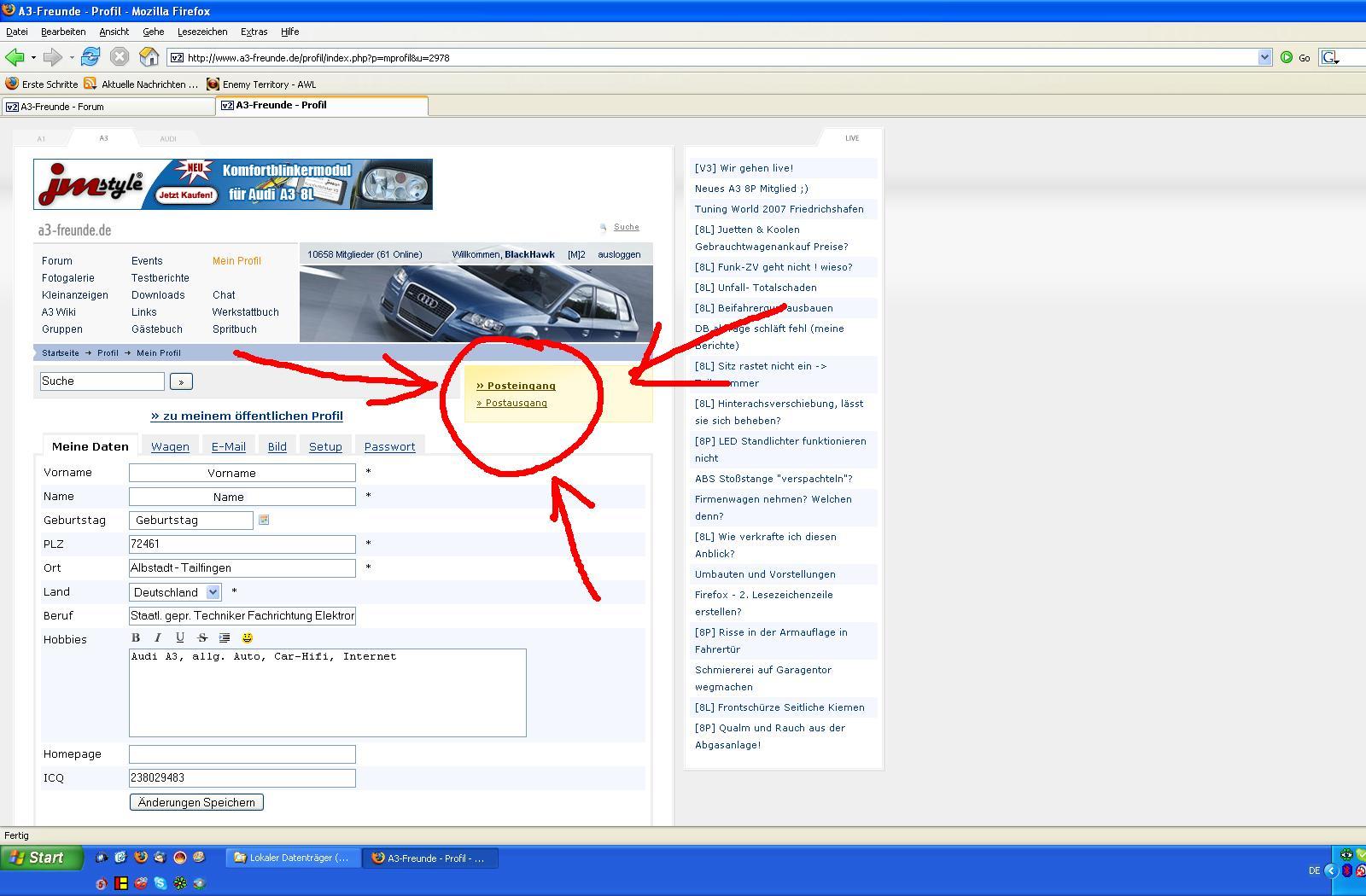Open the Bearbeiten menu
1366x896 pixels.
pos(63,32)
